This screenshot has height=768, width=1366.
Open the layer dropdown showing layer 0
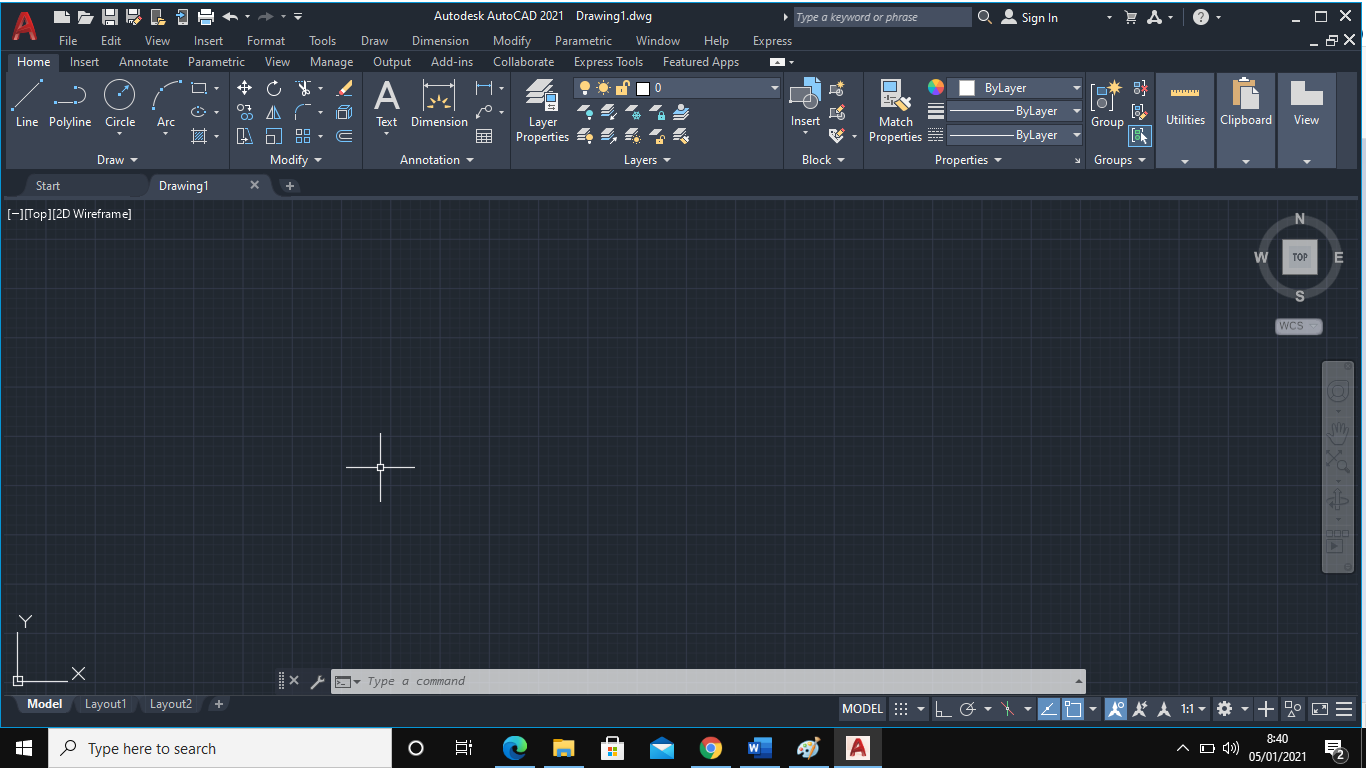pos(773,88)
